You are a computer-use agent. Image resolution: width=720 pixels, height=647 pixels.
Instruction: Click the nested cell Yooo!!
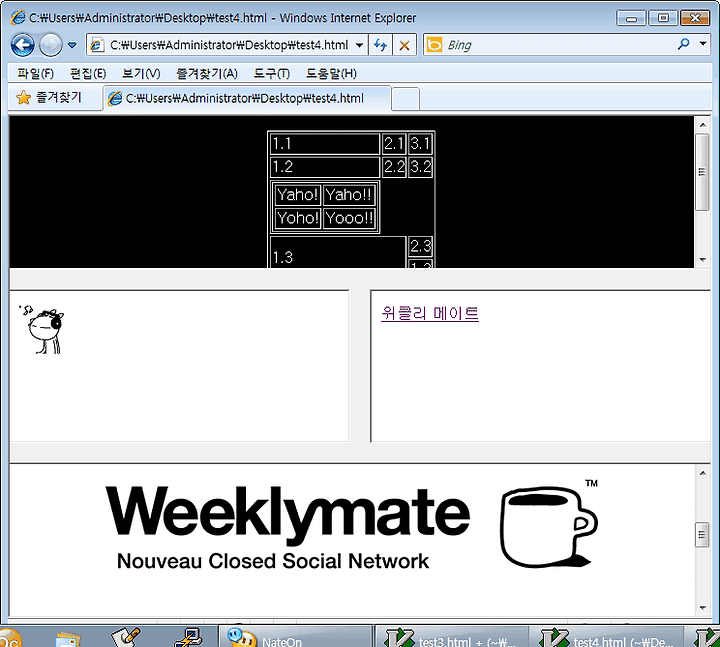[x=349, y=218]
